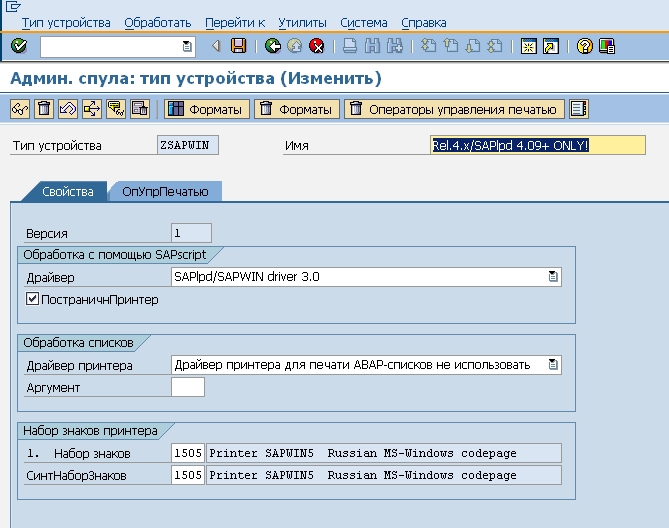Open the Обработать menu
Viewport: 669px width, 528px height.
coord(158,23)
